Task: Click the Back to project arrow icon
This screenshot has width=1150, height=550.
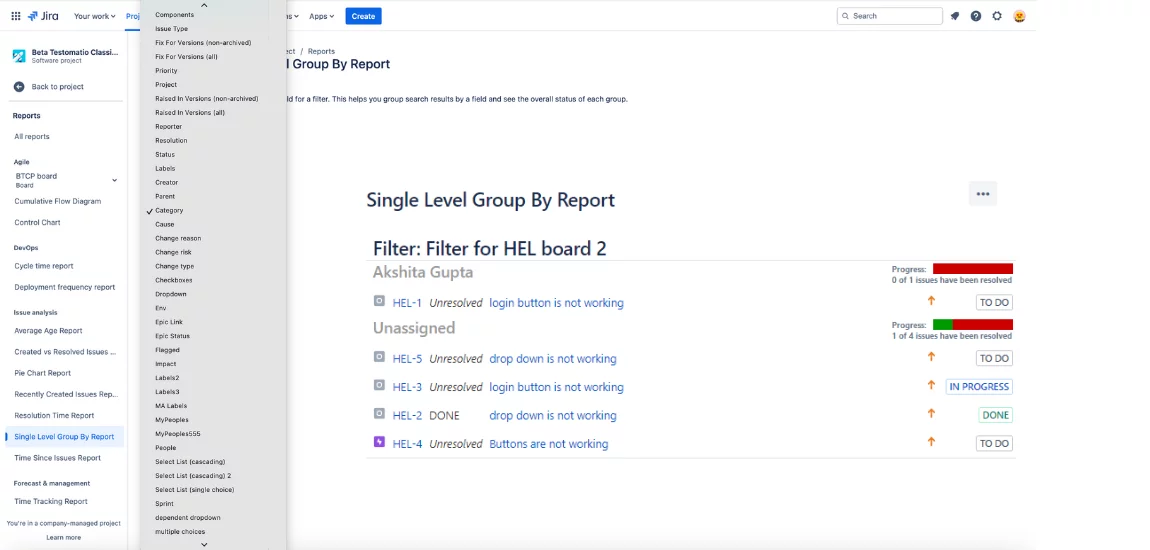Action: pos(19,87)
